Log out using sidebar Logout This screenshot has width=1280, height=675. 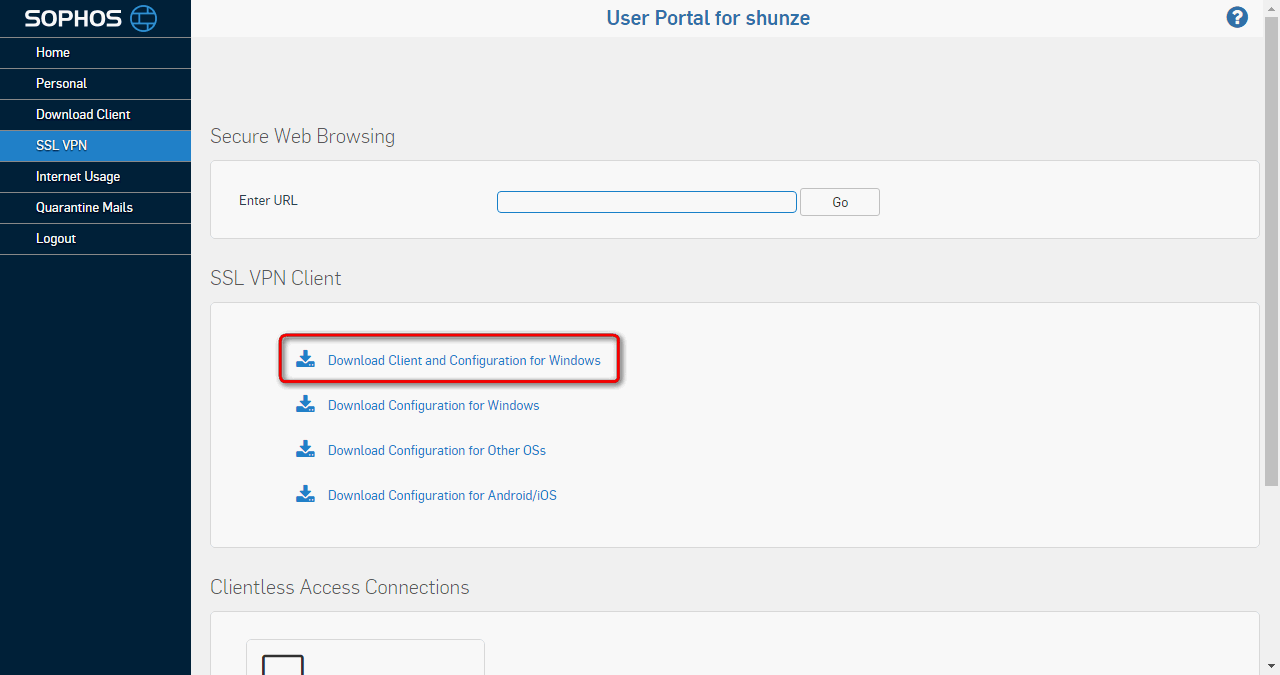point(95,239)
